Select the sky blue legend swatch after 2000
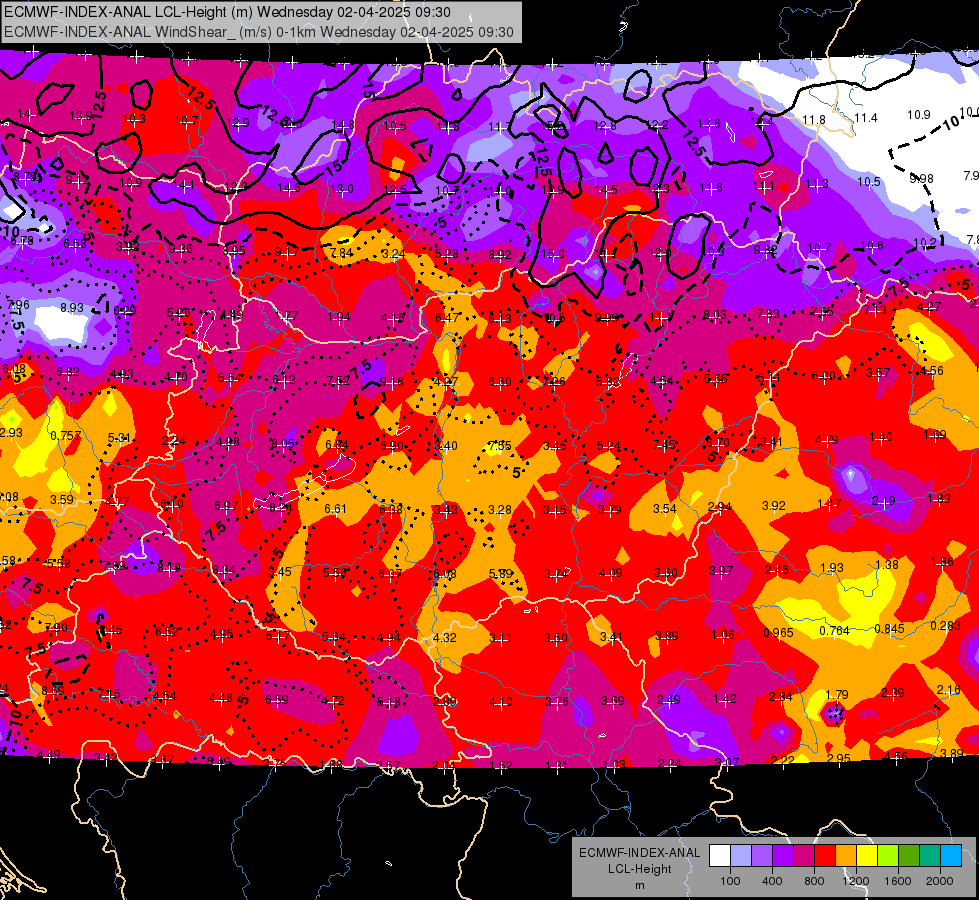This screenshot has height=900, width=979. click(x=951, y=856)
